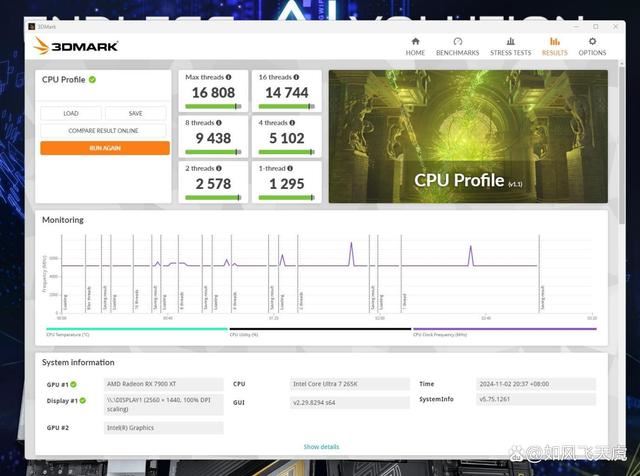
Task: Go to Benchmarks via gauge icon
Action: point(457,42)
